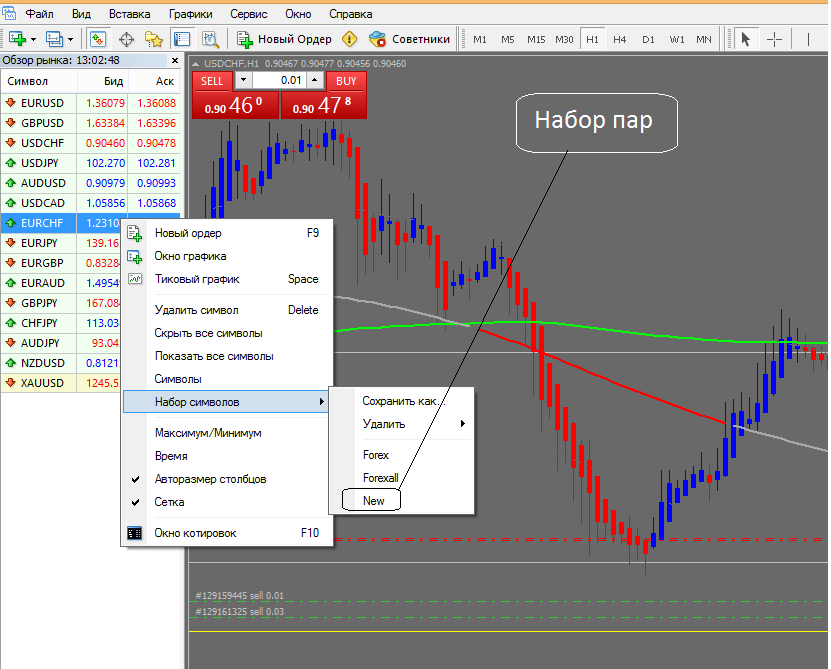Select the W1 timeframe
831x669 pixels.
676,39
